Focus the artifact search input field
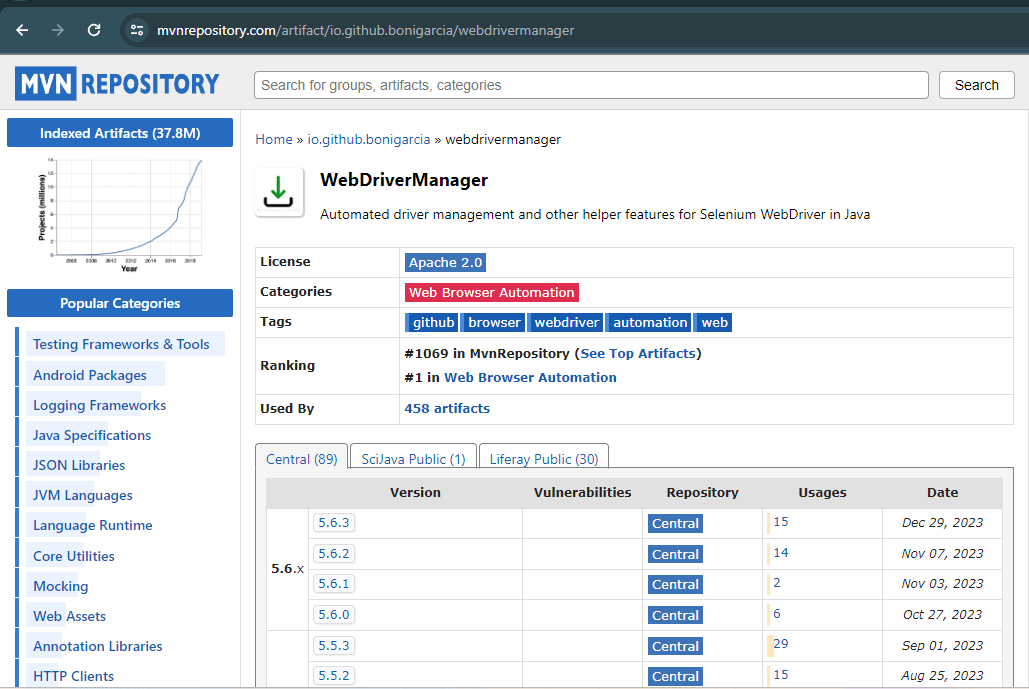 [x=590, y=85]
